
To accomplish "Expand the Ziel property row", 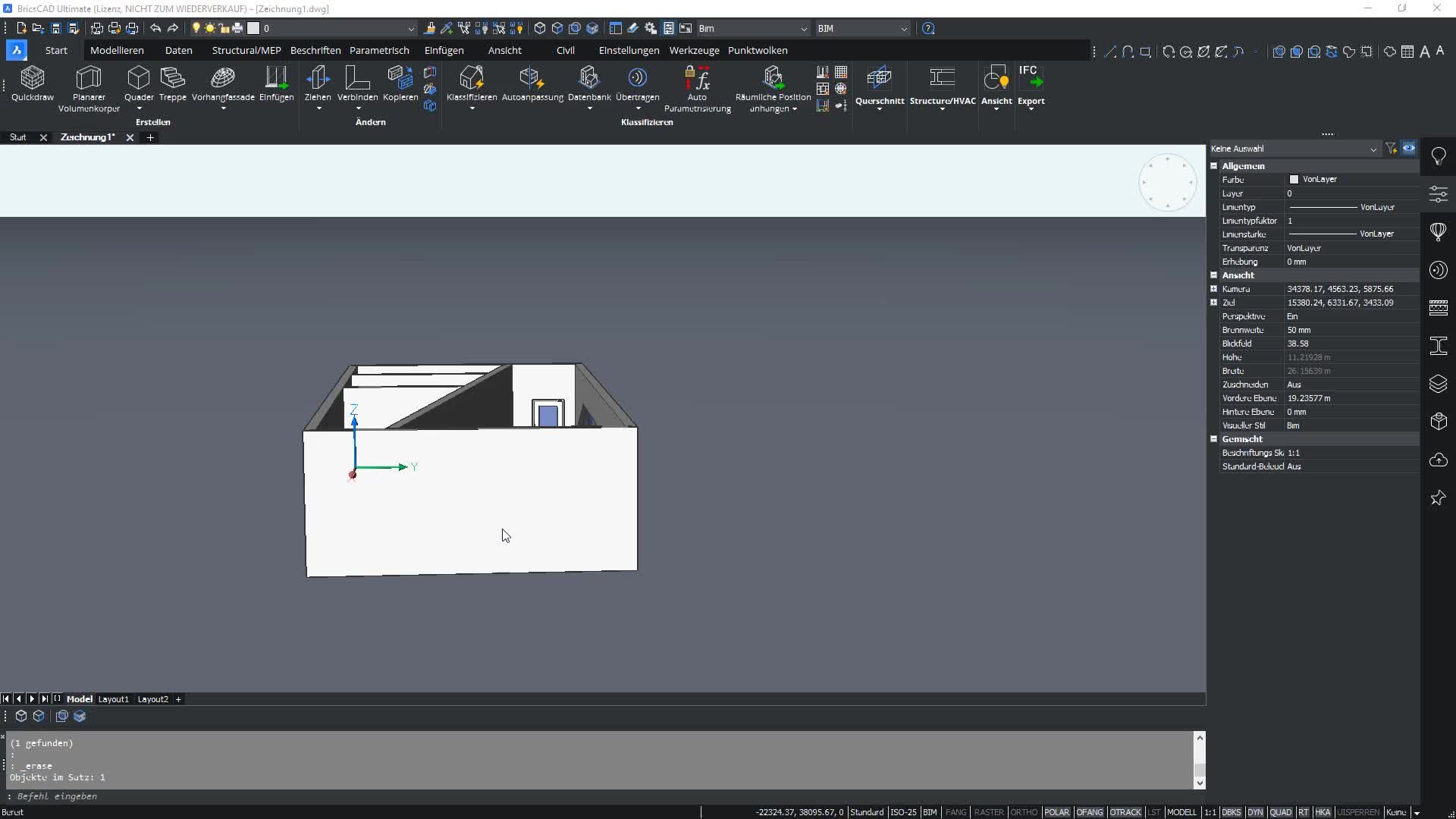I will click(1213, 303).
